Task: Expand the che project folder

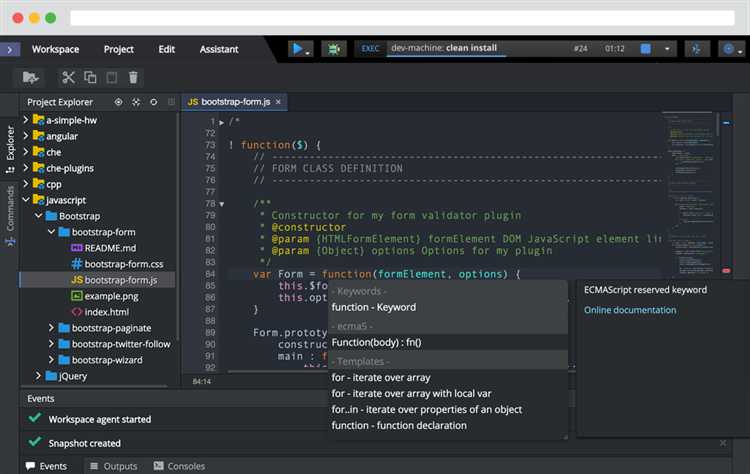Action: point(26,152)
